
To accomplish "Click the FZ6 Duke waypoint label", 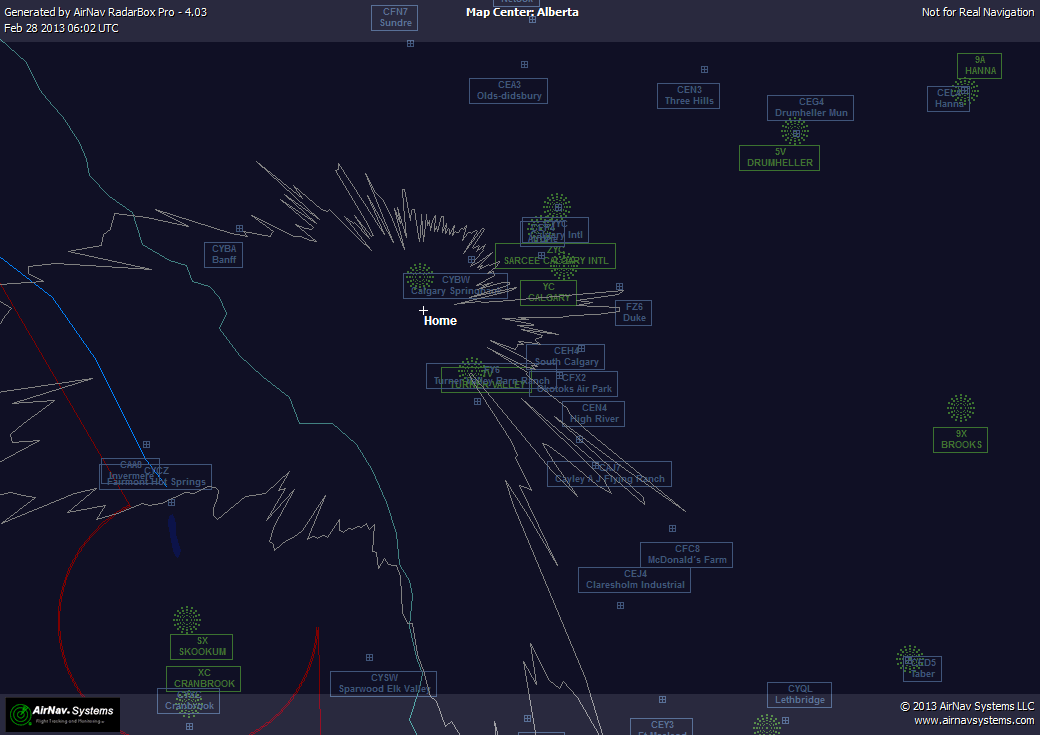I will pos(634,313).
